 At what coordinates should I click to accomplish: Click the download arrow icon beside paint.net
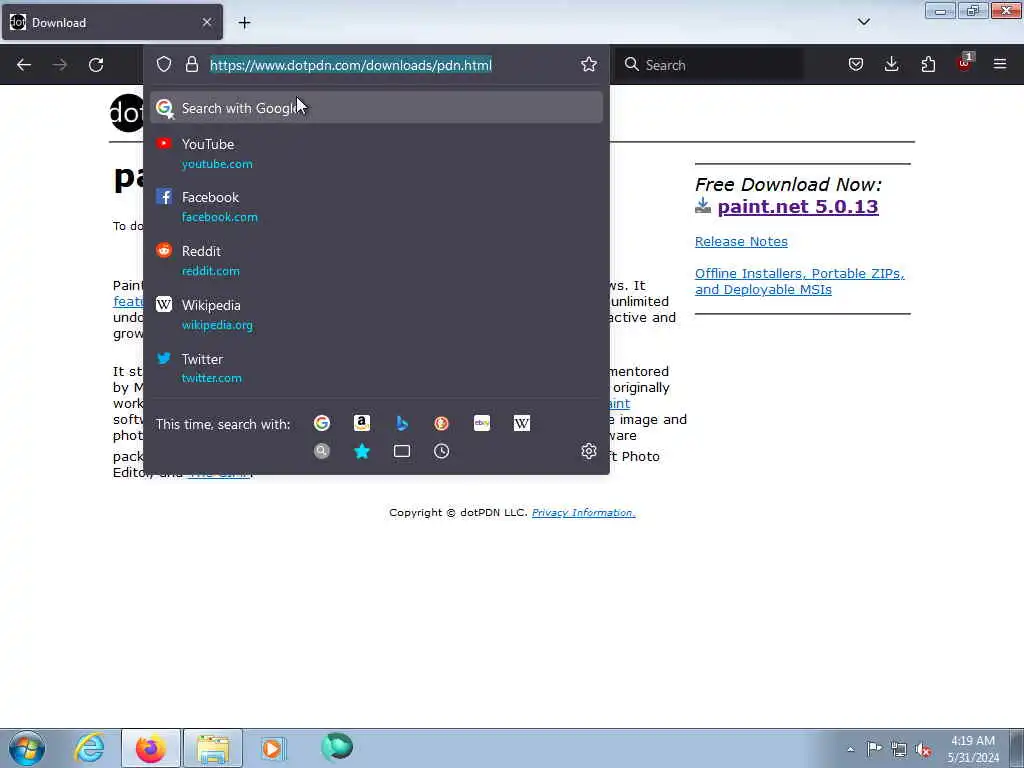click(x=703, y=206)
